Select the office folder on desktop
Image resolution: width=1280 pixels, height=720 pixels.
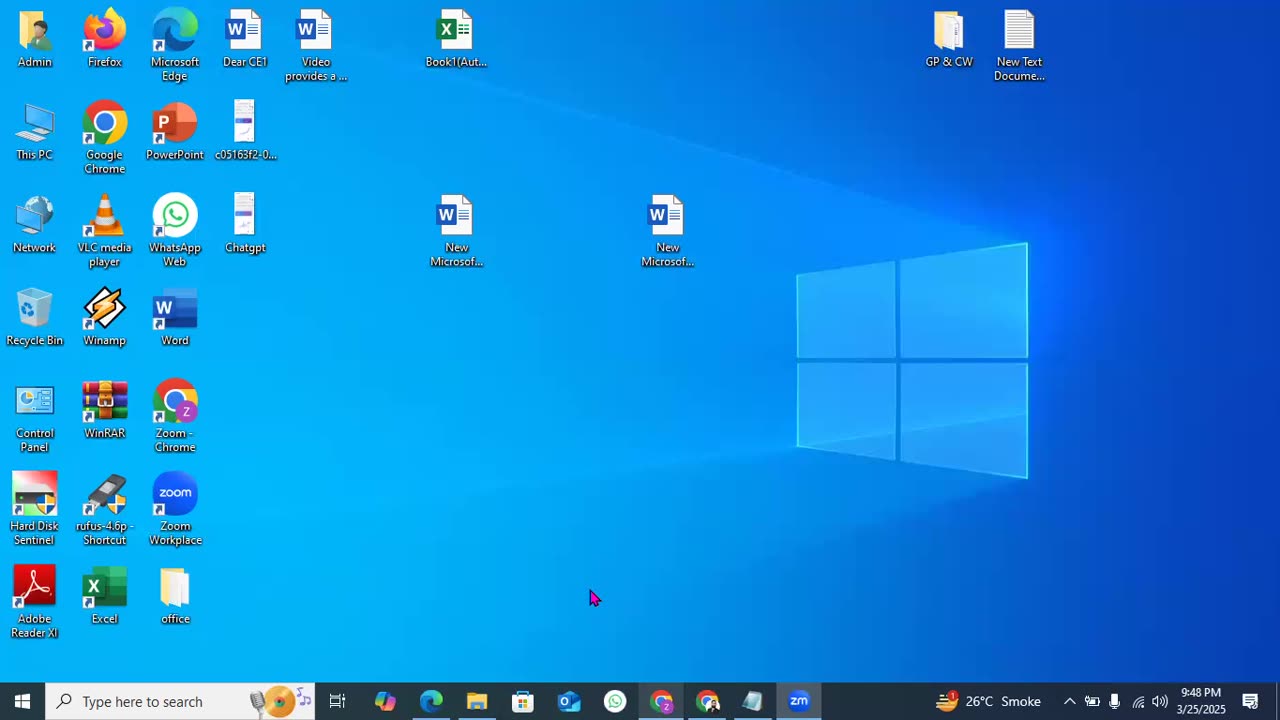pyautogui.click(x=175, y=597)
